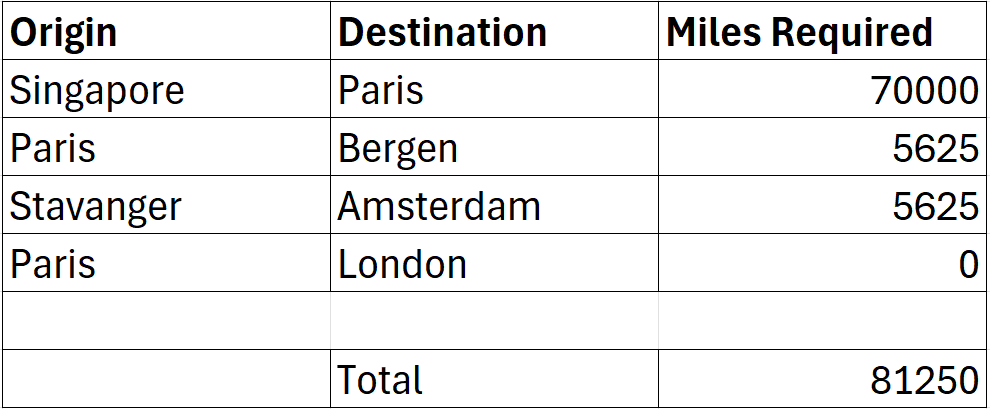The width and height of the screenshot is (990, 409).
Task: Click the Bergen destination cell
Action: pyautogui.click(x=494, y=149)
